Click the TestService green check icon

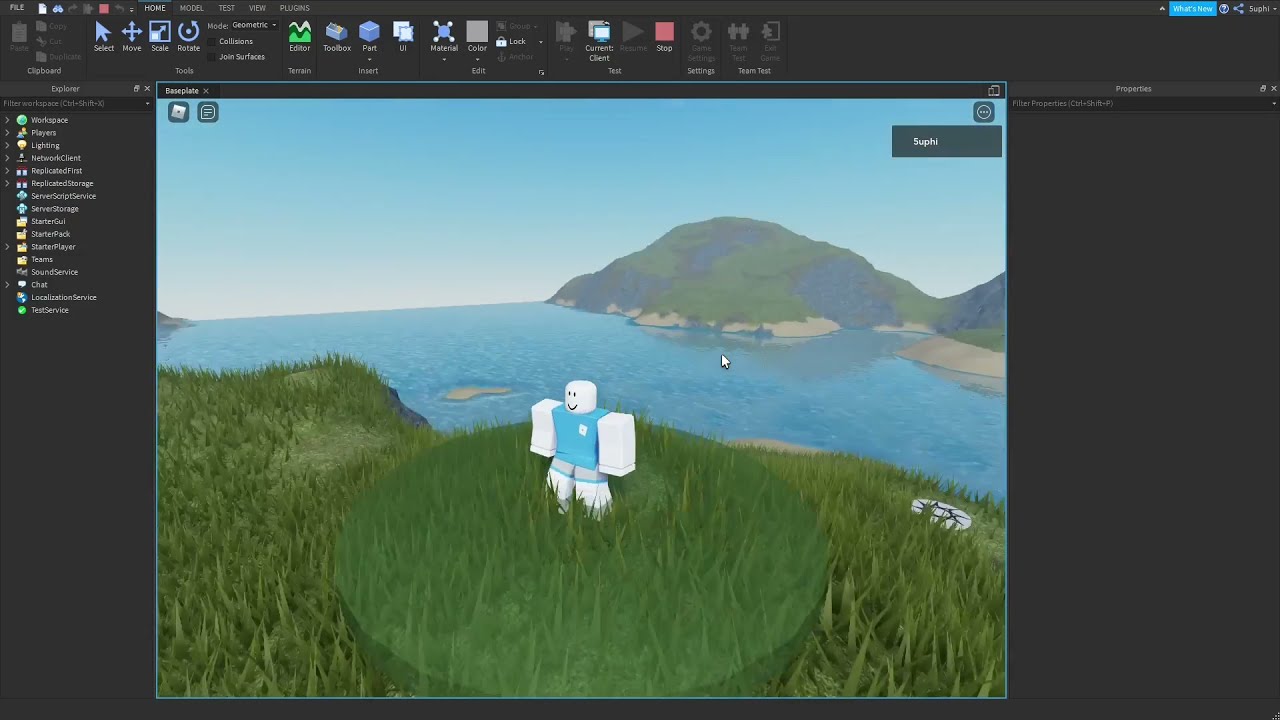coord(22,310)
